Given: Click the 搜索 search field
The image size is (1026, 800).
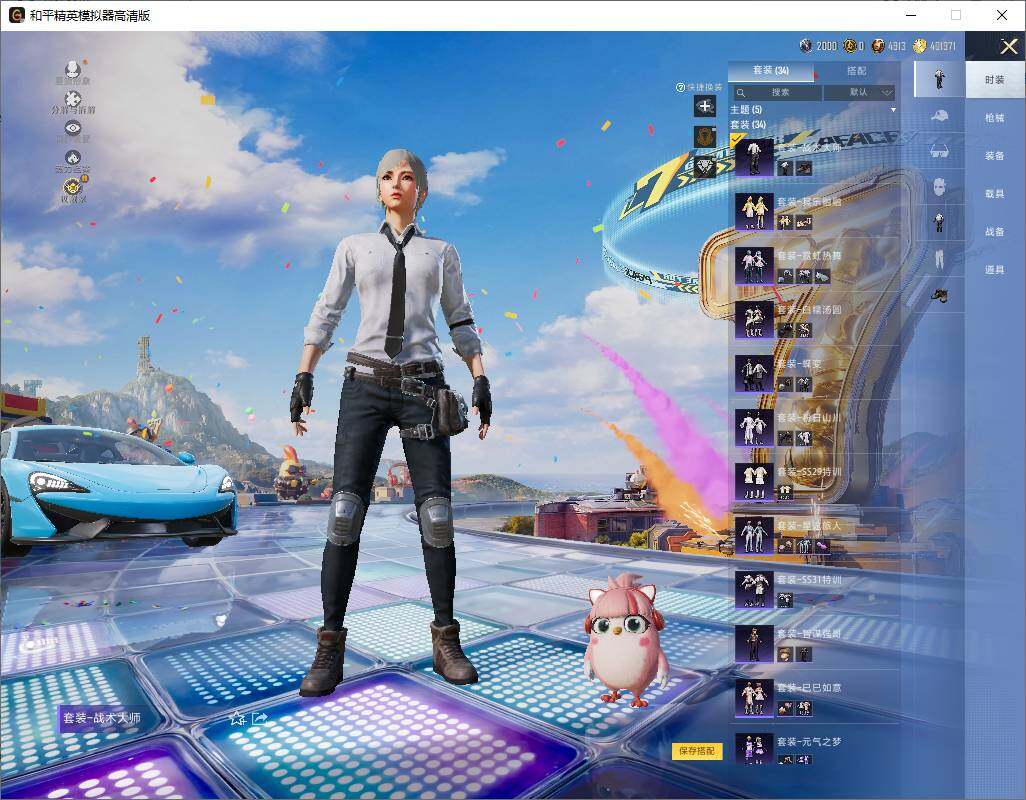Looking at the screenshot, I should click(x=777, y=92).
